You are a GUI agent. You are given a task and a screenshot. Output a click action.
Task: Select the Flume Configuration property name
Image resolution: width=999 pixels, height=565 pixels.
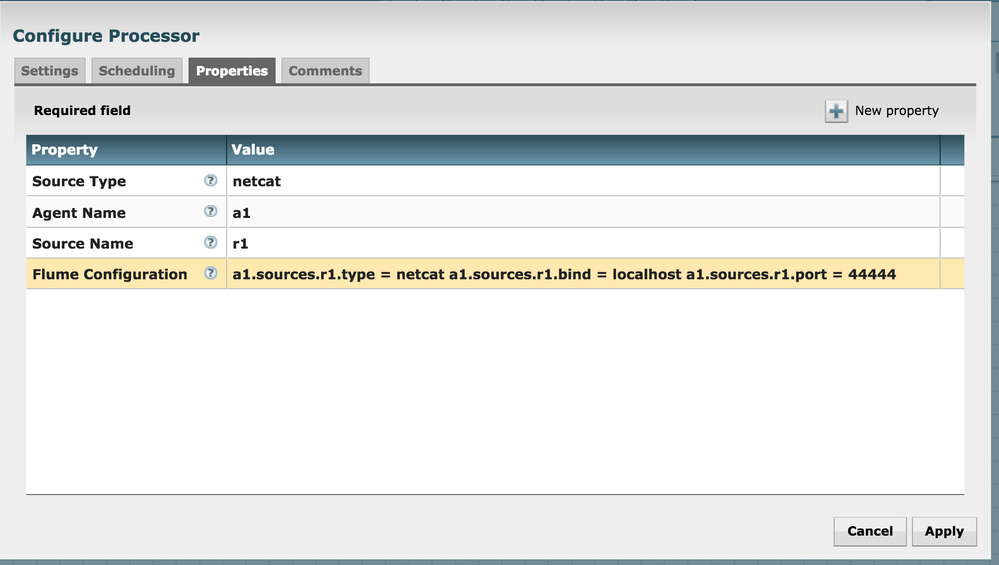(109, 275)
